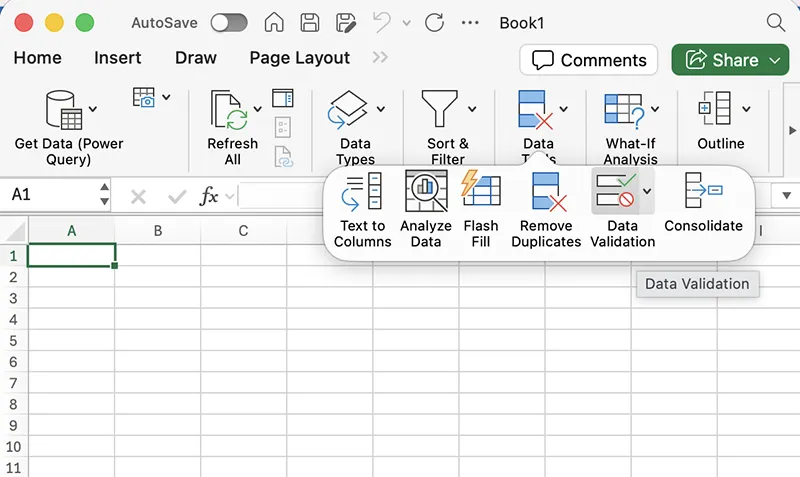The width and height of the screenshot is (800, 477).
Task: Click the formula bar Cancel X icon
Action: (x=138, y=196)
